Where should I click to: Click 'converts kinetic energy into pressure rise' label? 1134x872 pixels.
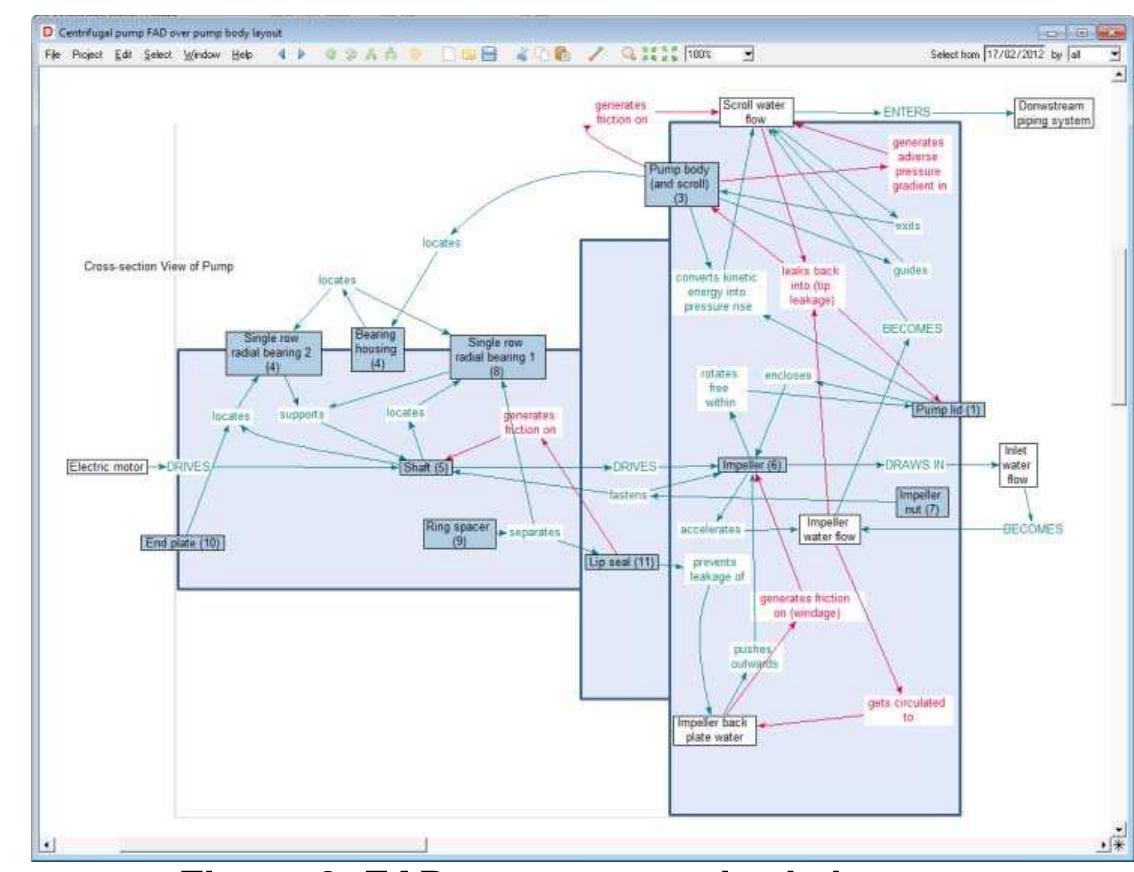716,292
